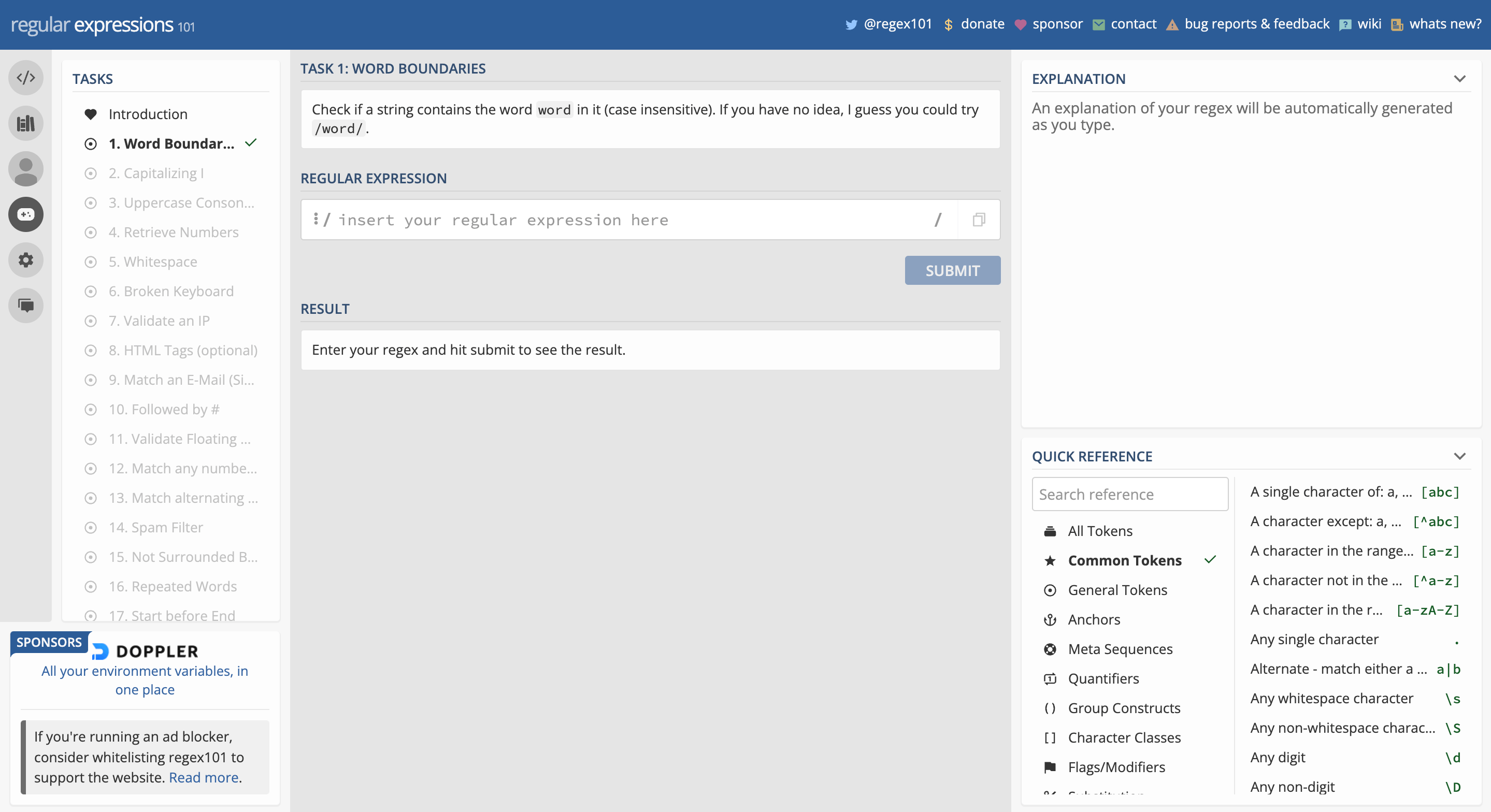This screenshot has width=1491, height=812.
Task: Select the quiz gamepad icon
Action: [26, 215]
